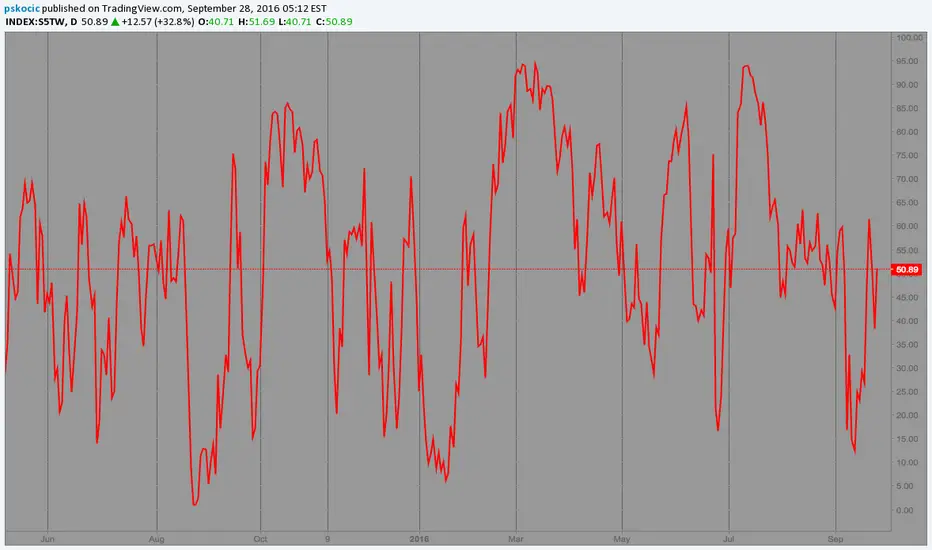Select the Aug time axis label

156,539
